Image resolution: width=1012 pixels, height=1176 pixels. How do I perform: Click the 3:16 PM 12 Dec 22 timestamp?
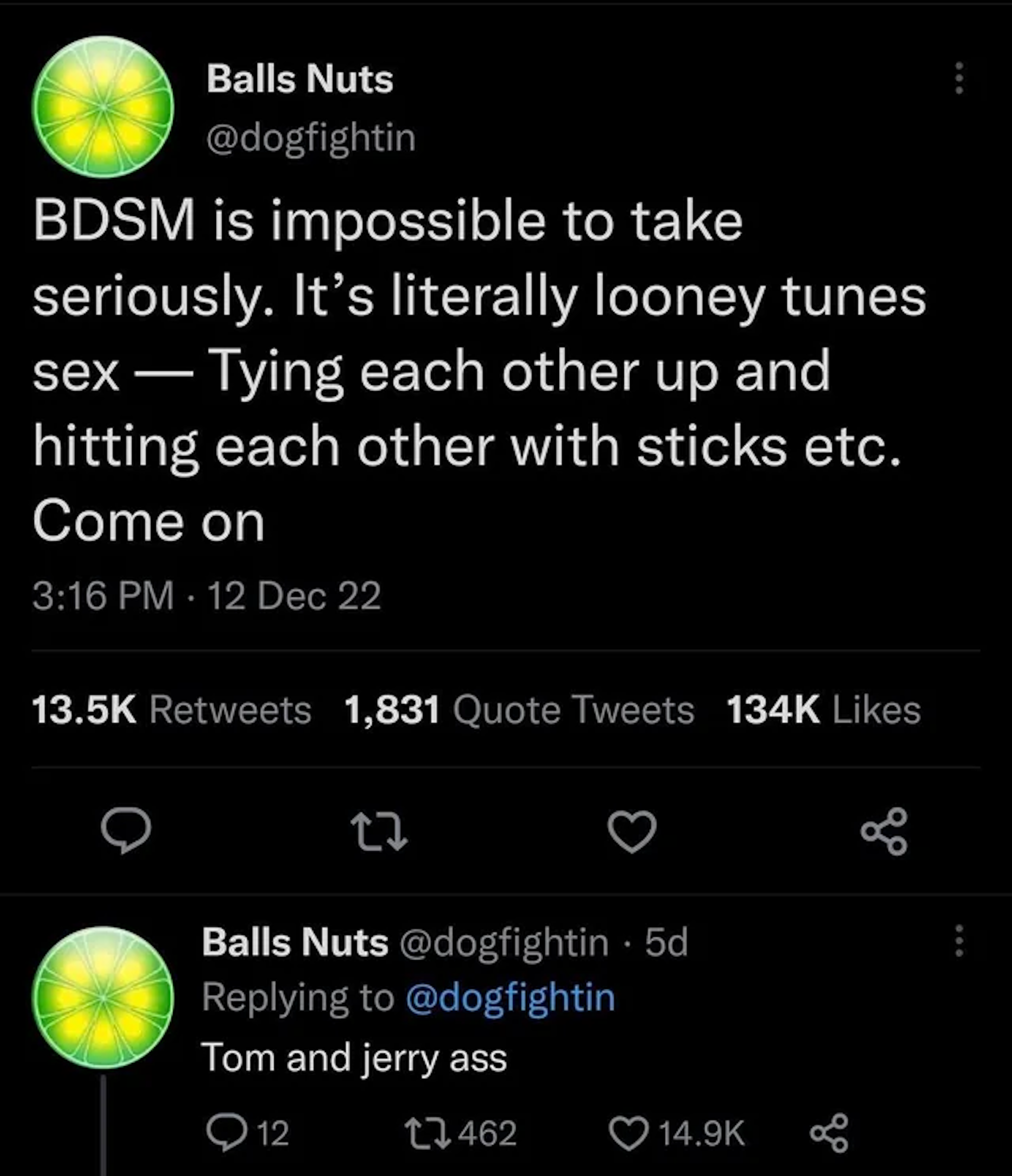206,596
